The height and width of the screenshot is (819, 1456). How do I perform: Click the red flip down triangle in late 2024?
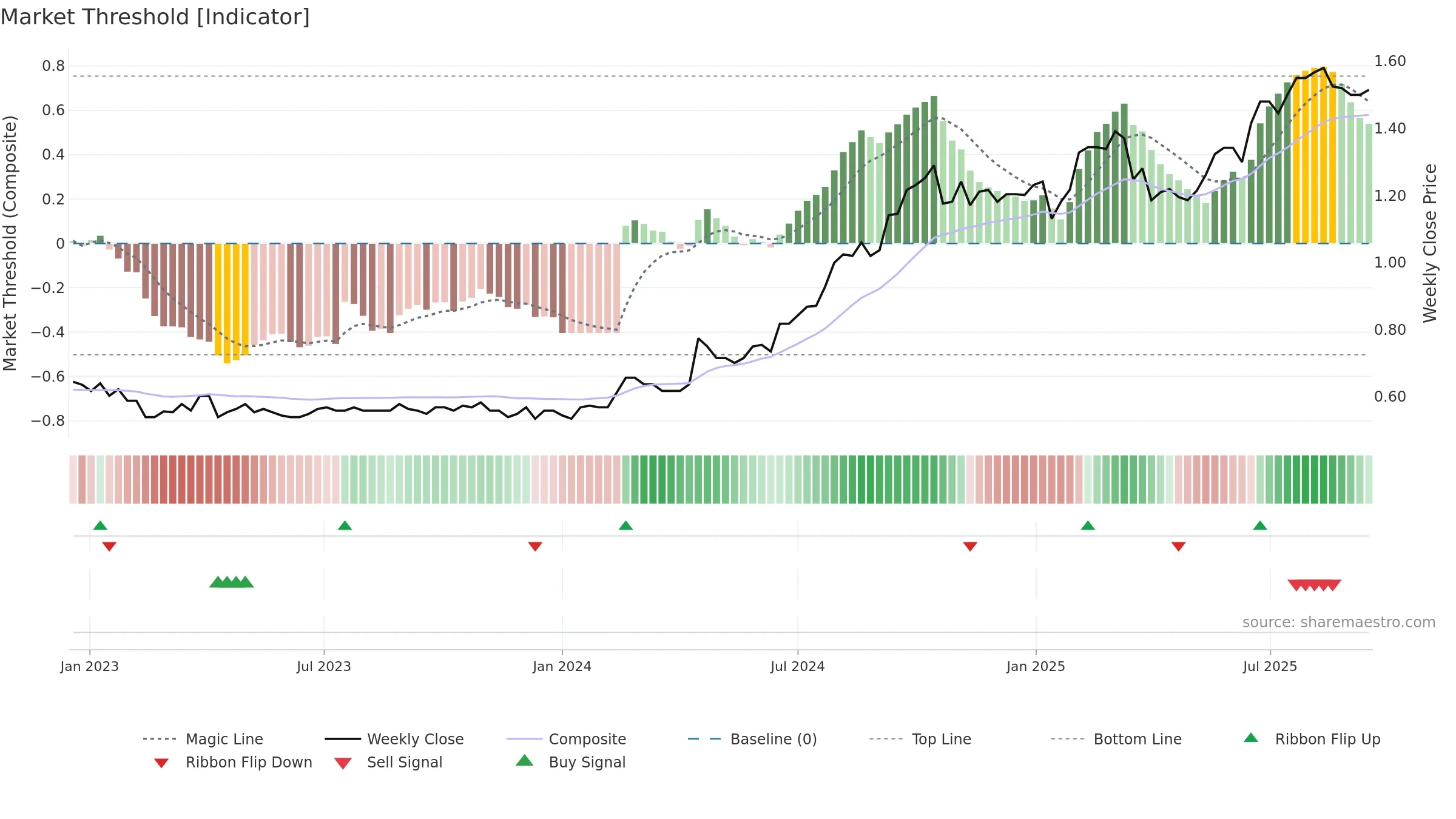970,547
